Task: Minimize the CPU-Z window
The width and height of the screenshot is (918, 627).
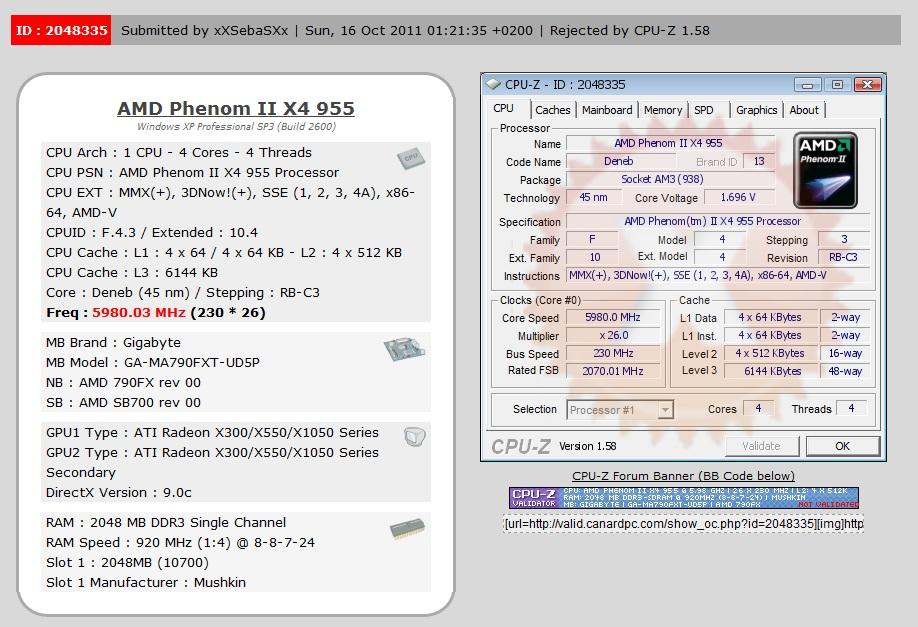Action: click(807, 85)
